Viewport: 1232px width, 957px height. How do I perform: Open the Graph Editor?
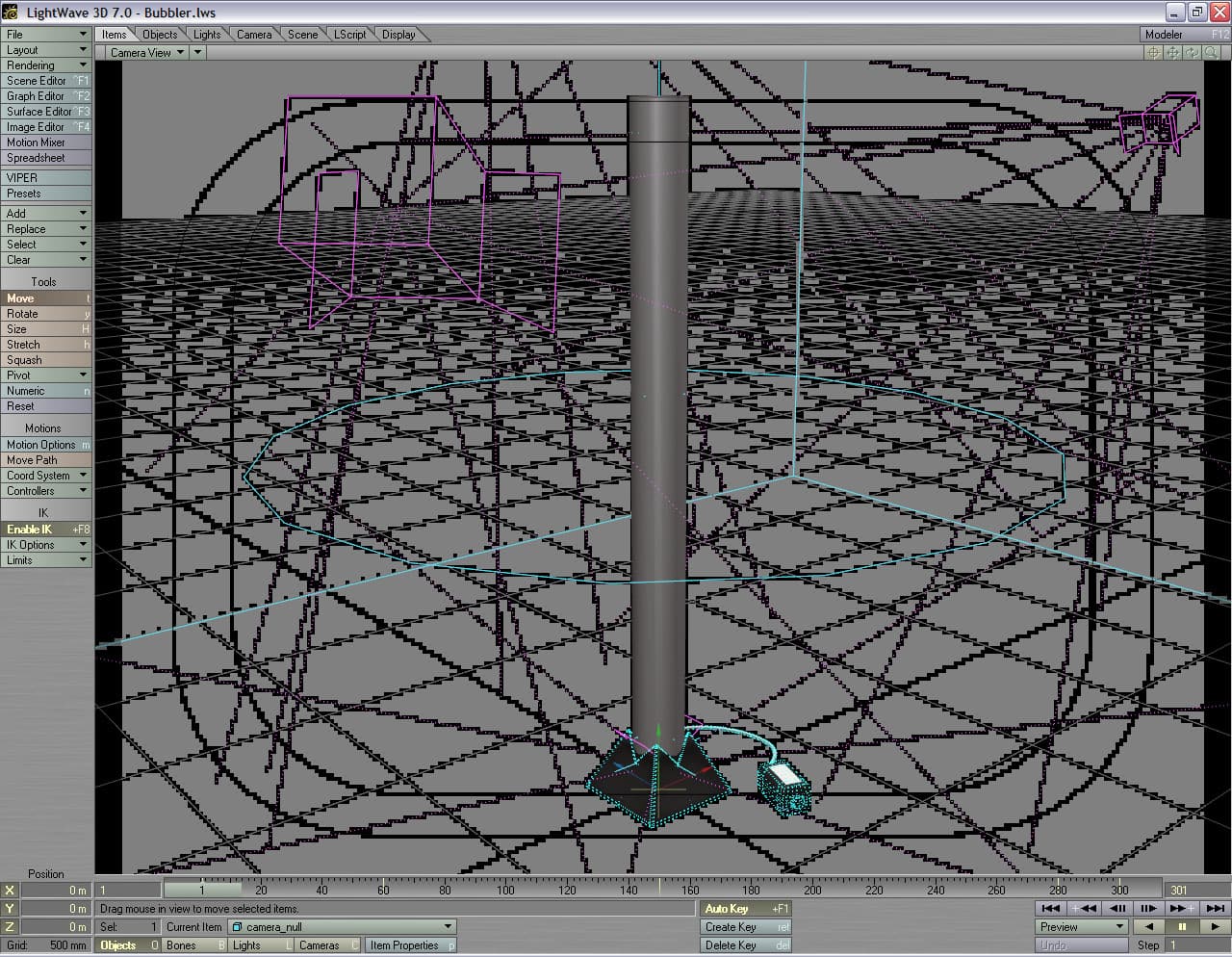[46, 96]
